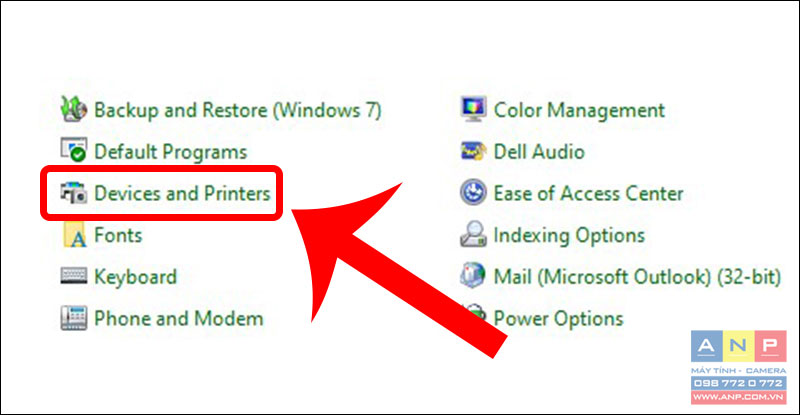Select the Devices and Printers icon

point(73,193)
